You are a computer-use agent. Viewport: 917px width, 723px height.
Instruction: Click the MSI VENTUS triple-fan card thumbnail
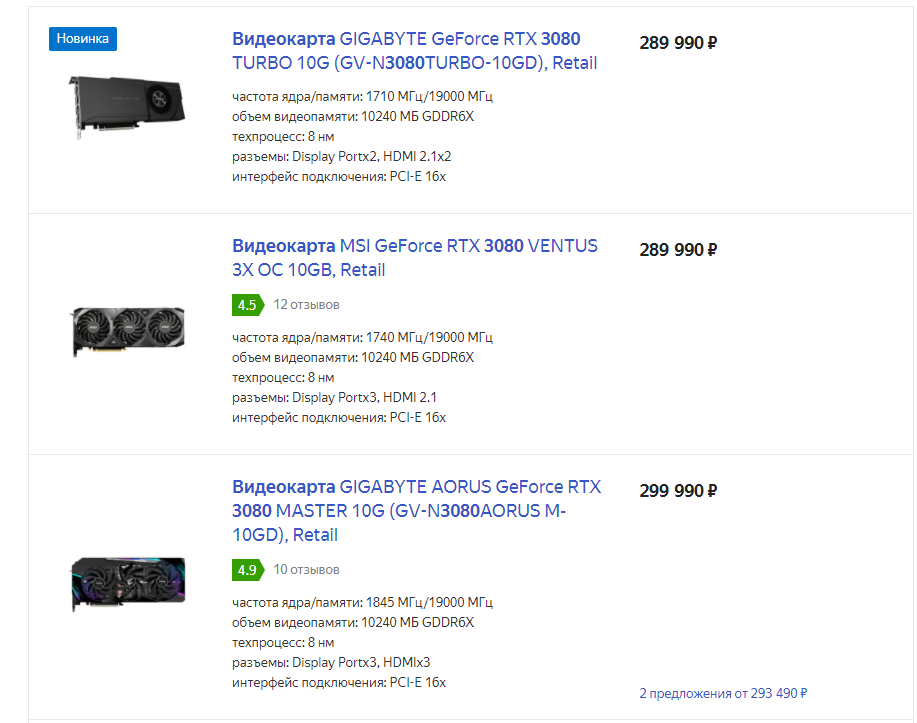click(128, 330)
